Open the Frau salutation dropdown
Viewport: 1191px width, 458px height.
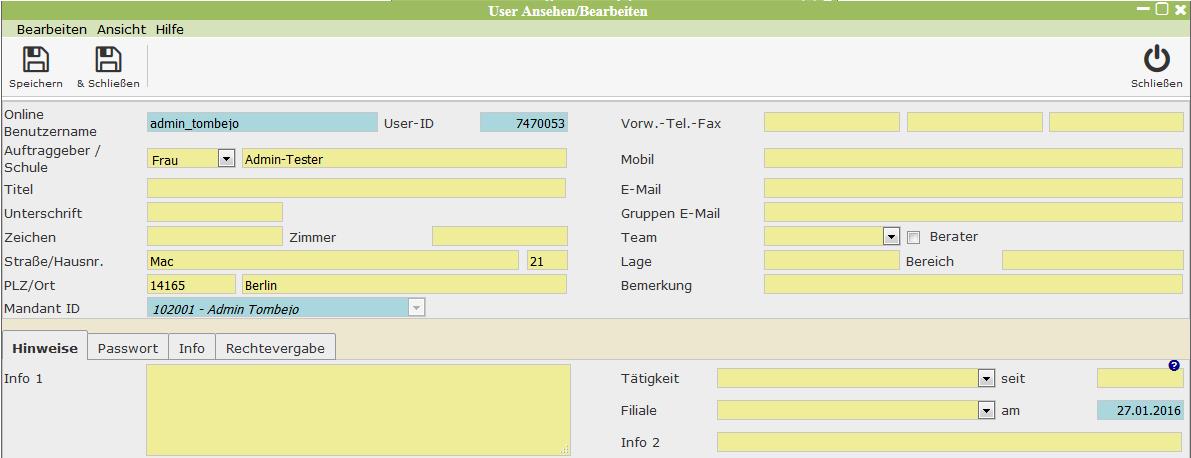[225, 159]
